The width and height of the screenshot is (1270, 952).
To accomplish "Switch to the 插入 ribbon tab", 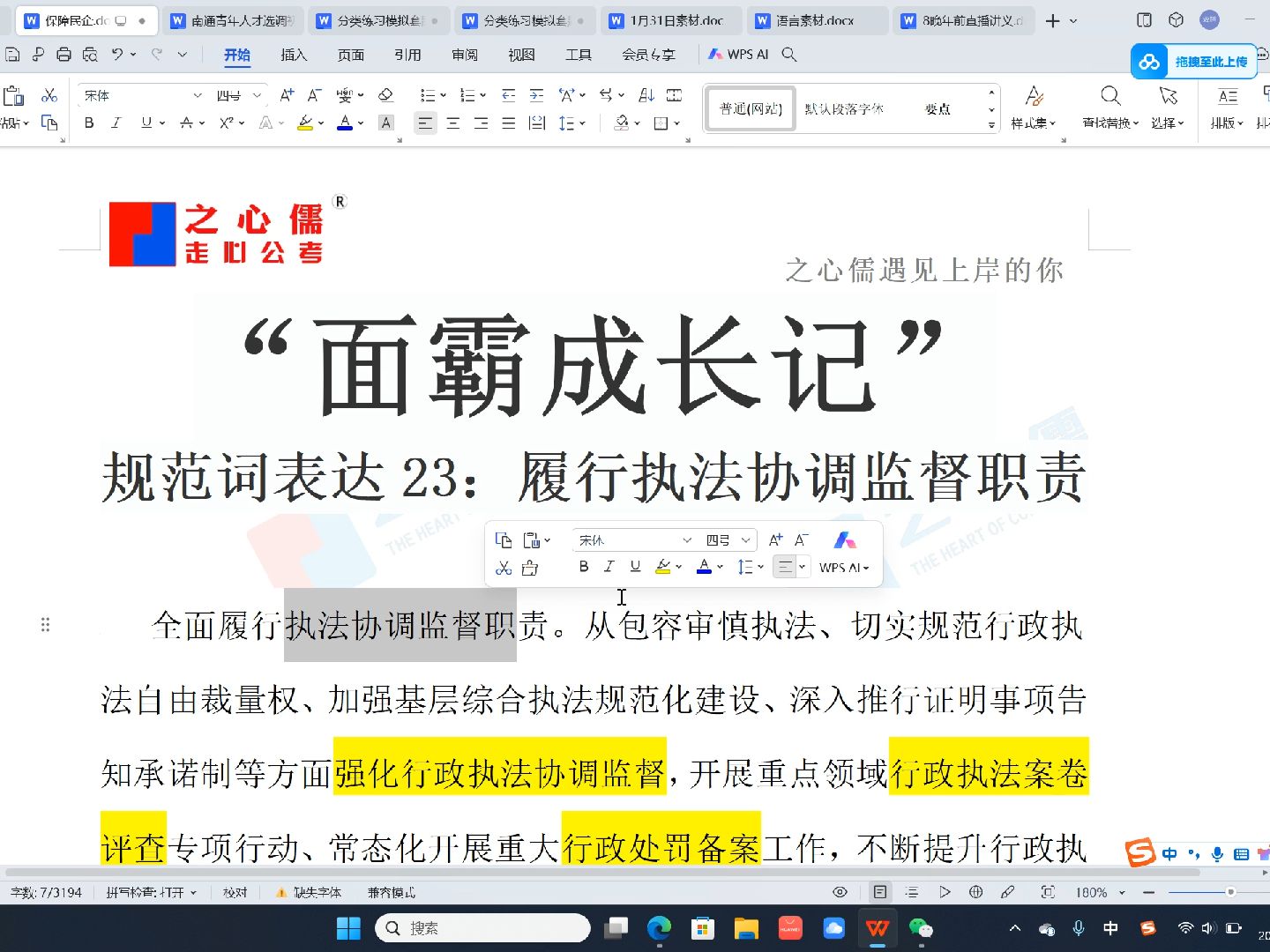I will pyautogui.click(x=294, y=55).
